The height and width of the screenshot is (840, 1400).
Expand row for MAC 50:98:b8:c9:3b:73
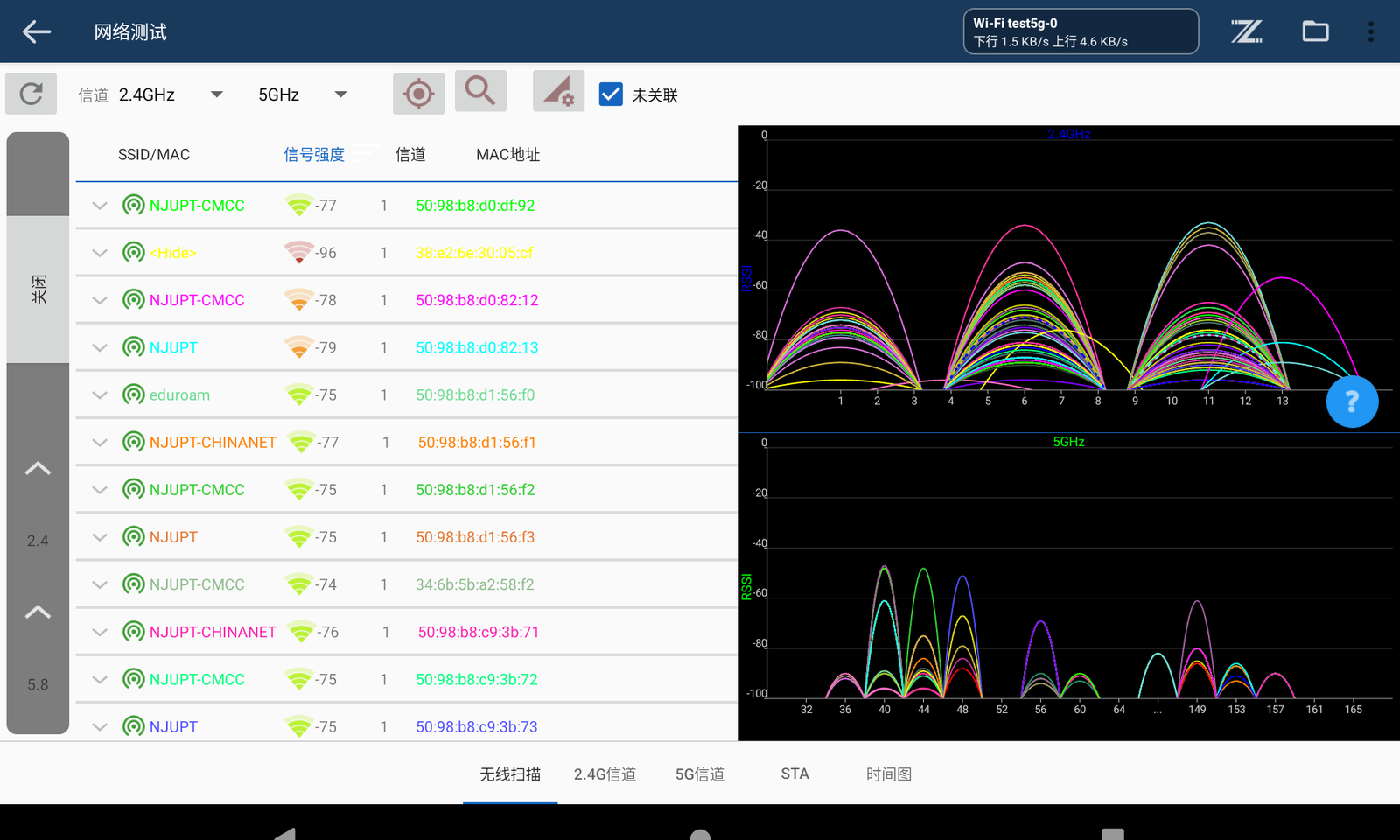click(x=100, y=726)
